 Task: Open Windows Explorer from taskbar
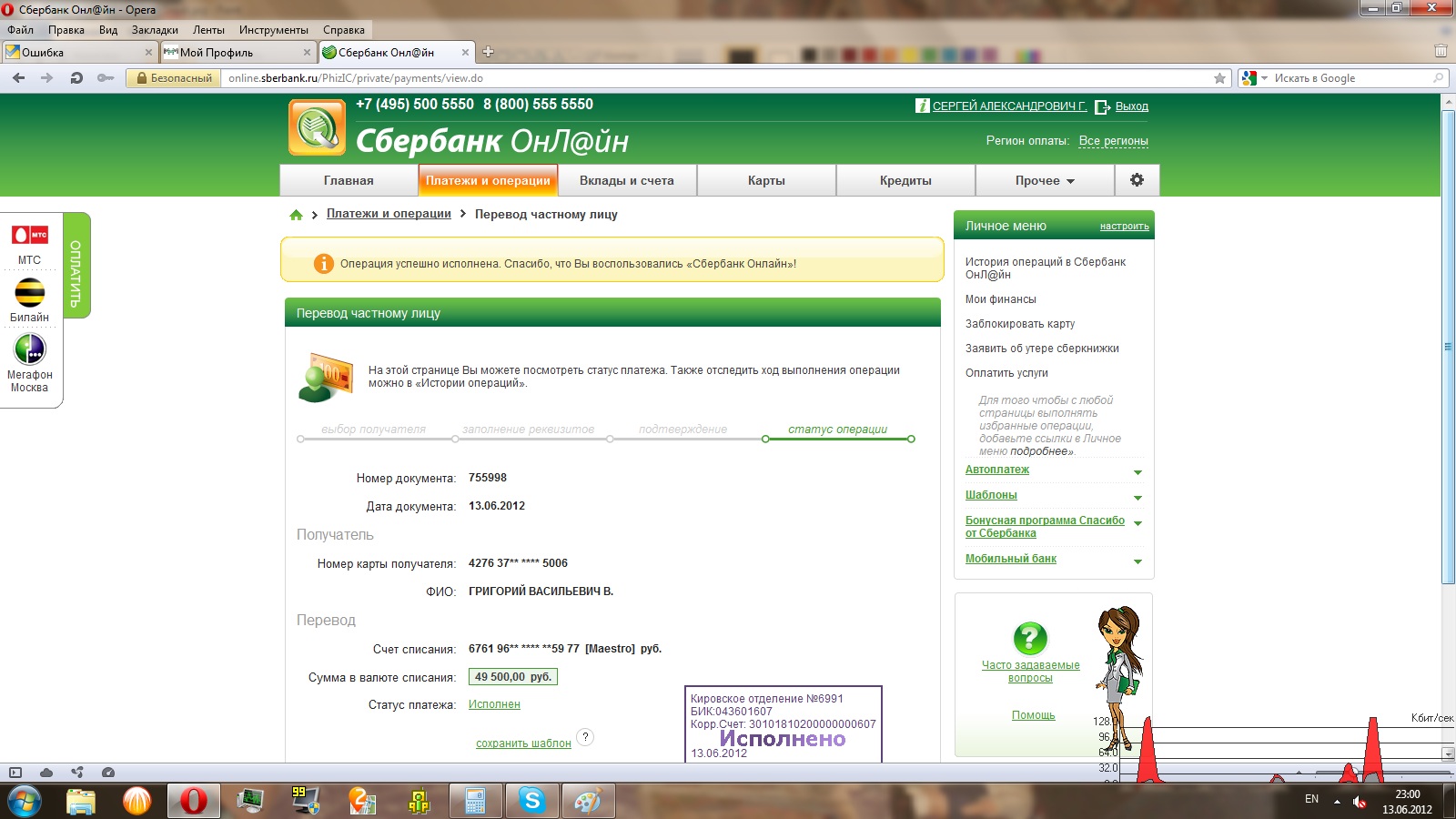tap(81, 801)
